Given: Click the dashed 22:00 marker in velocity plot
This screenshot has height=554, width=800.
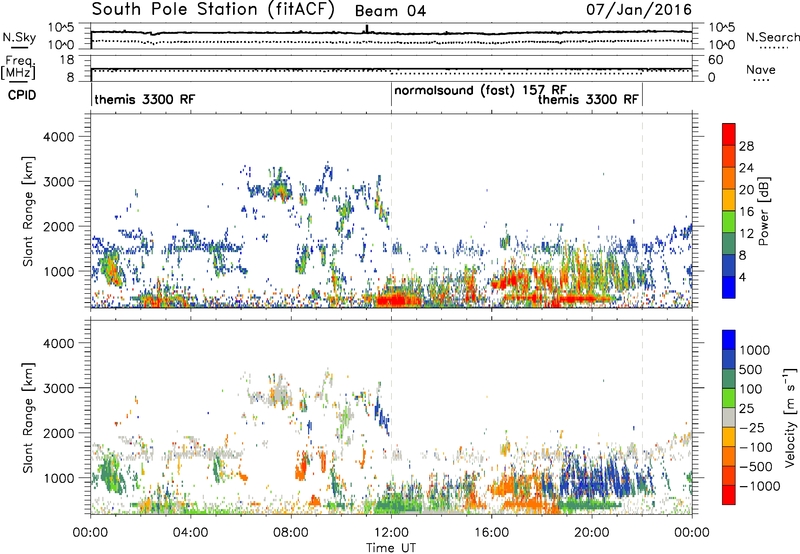Looking at the screenshot, I should click(x=642, y=417).
